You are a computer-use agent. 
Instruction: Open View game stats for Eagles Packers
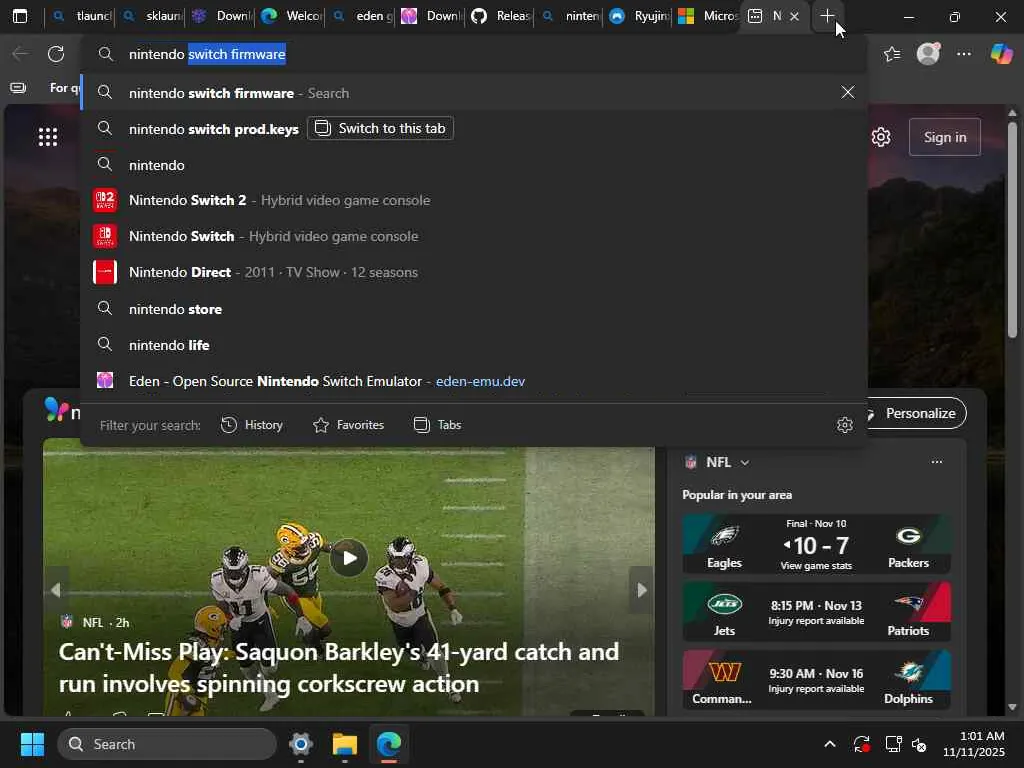click(816, 566)
